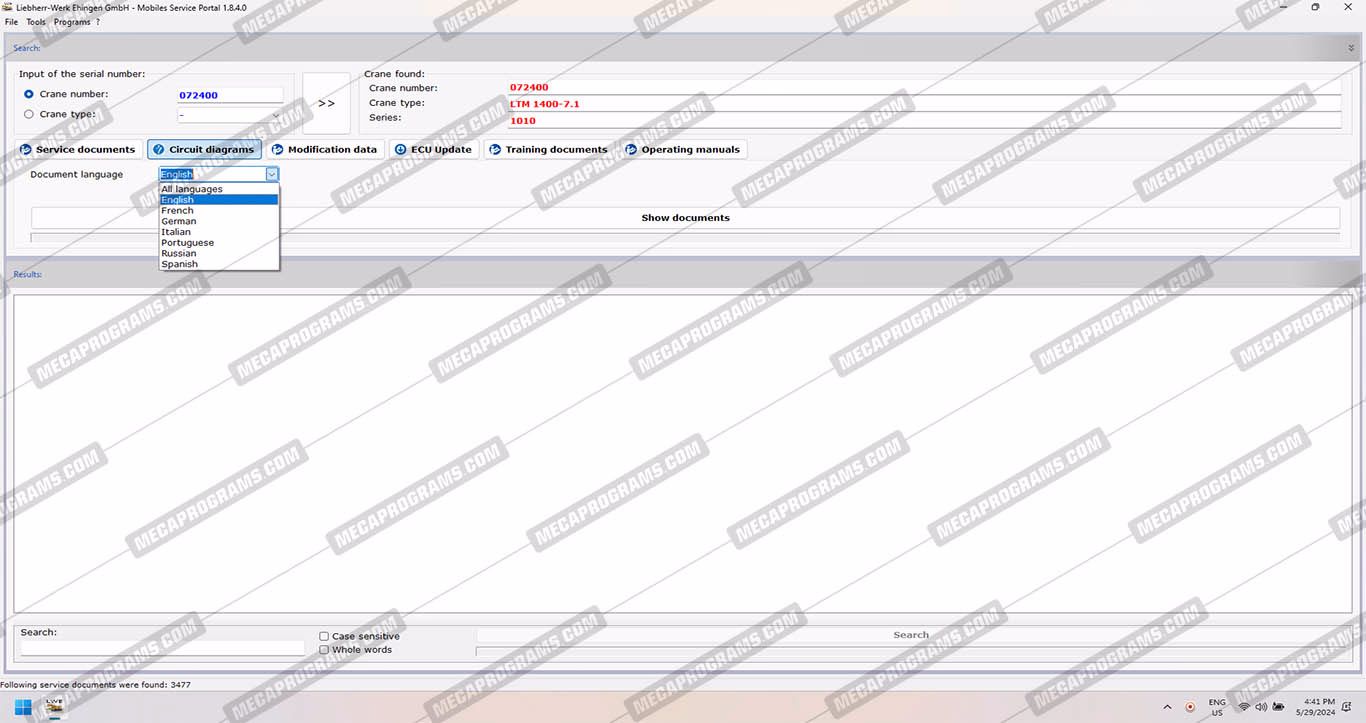Open the Modification data tab

324,150
